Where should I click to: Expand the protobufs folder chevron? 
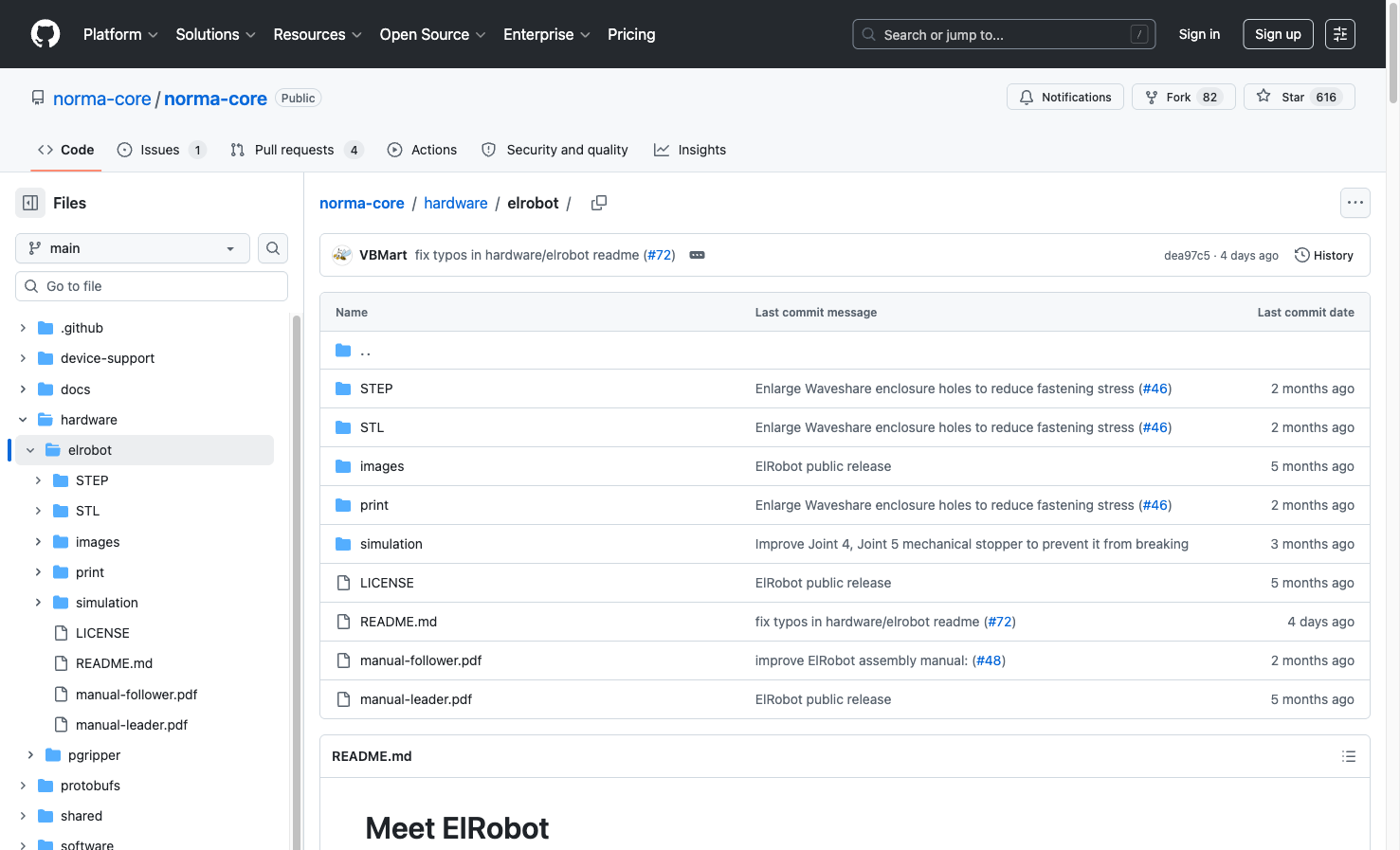[x=23, y=786]
